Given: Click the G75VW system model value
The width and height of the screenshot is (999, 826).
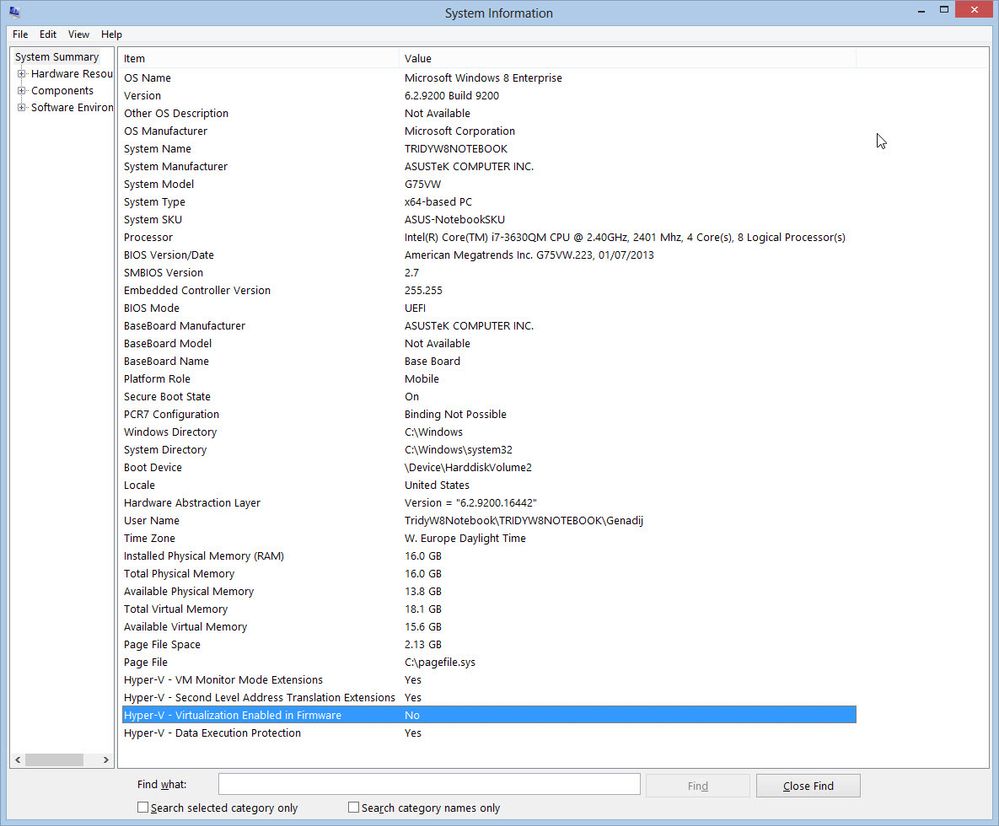Looking at the screenshot, I should point(422,184).
